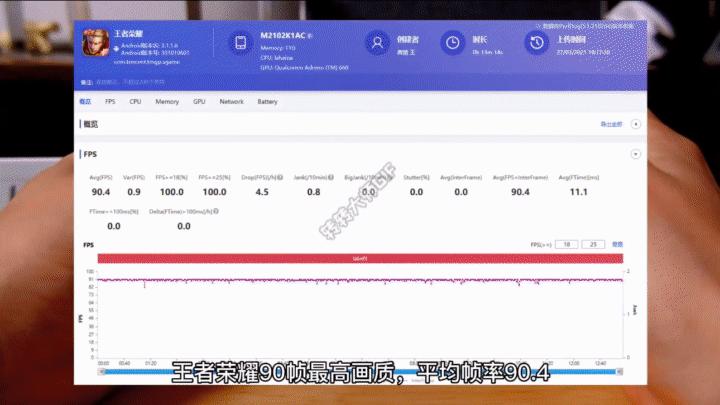The height and width of the screenshot is (405, 720).
Task: Click the 王者荣耀 game app icon
Action: [96, 43]
